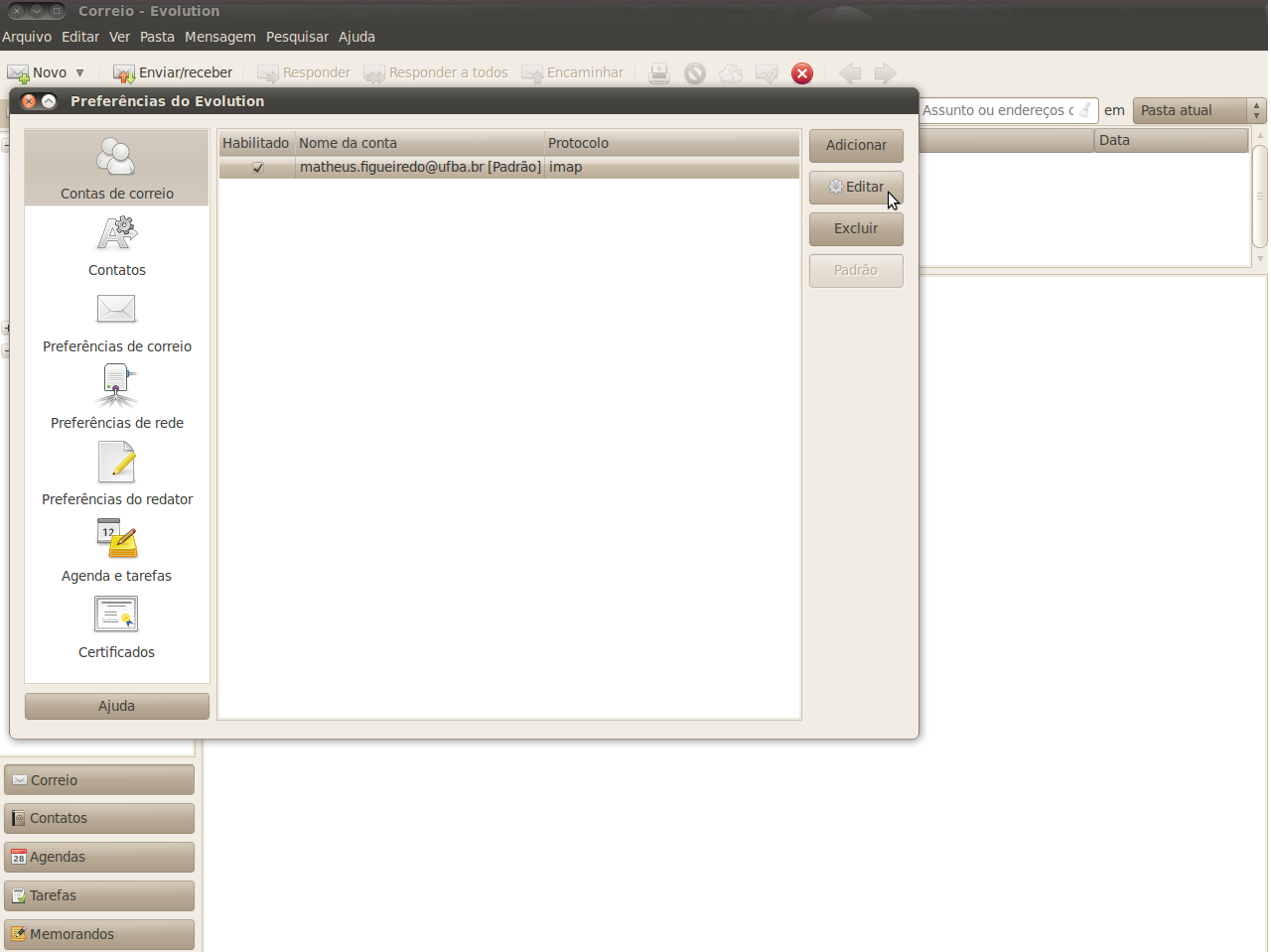The image size is (1271, 952).
Task: Open Preferências de rede section
Action: pyautogui.click(x=116, y=398)
